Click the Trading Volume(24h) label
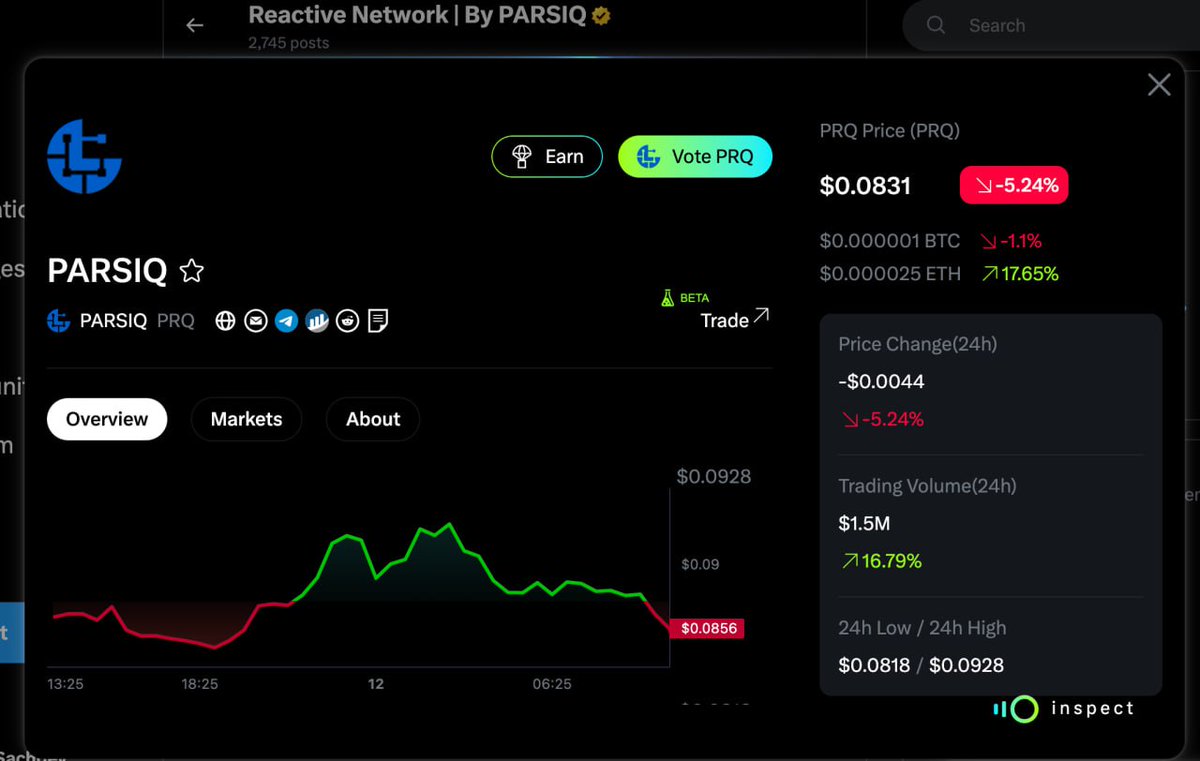Image resolution: width=1200 pixels, height=761 pixels. coord(927,486)
